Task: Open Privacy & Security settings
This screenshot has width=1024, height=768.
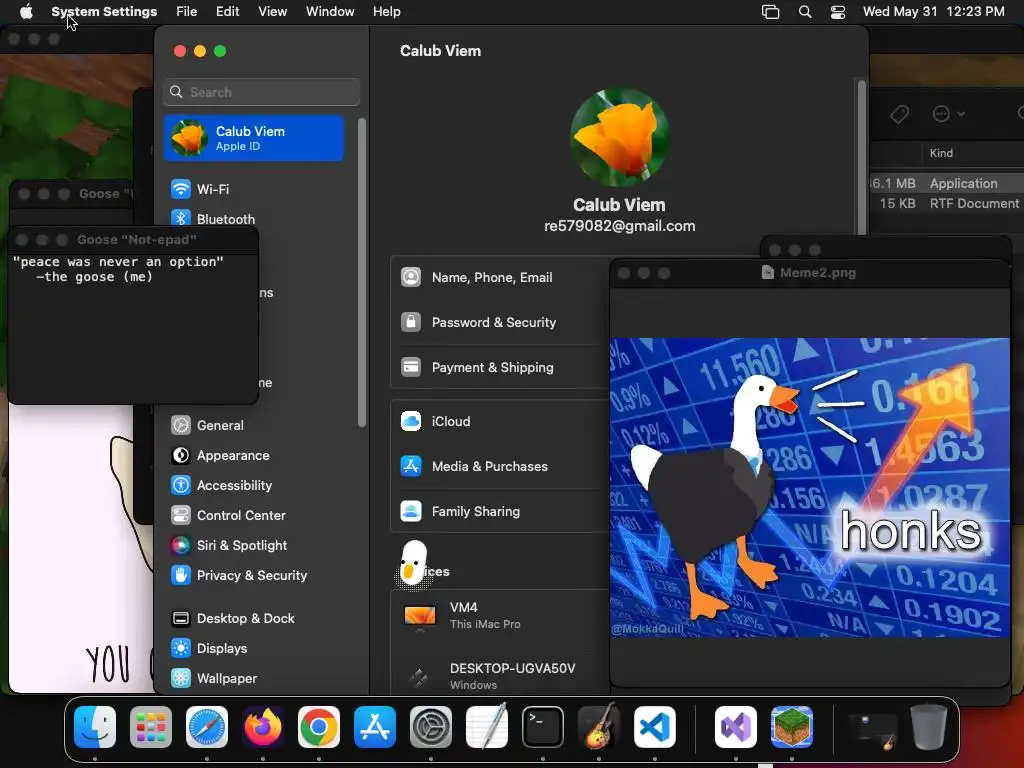Action: coord(254,576)
